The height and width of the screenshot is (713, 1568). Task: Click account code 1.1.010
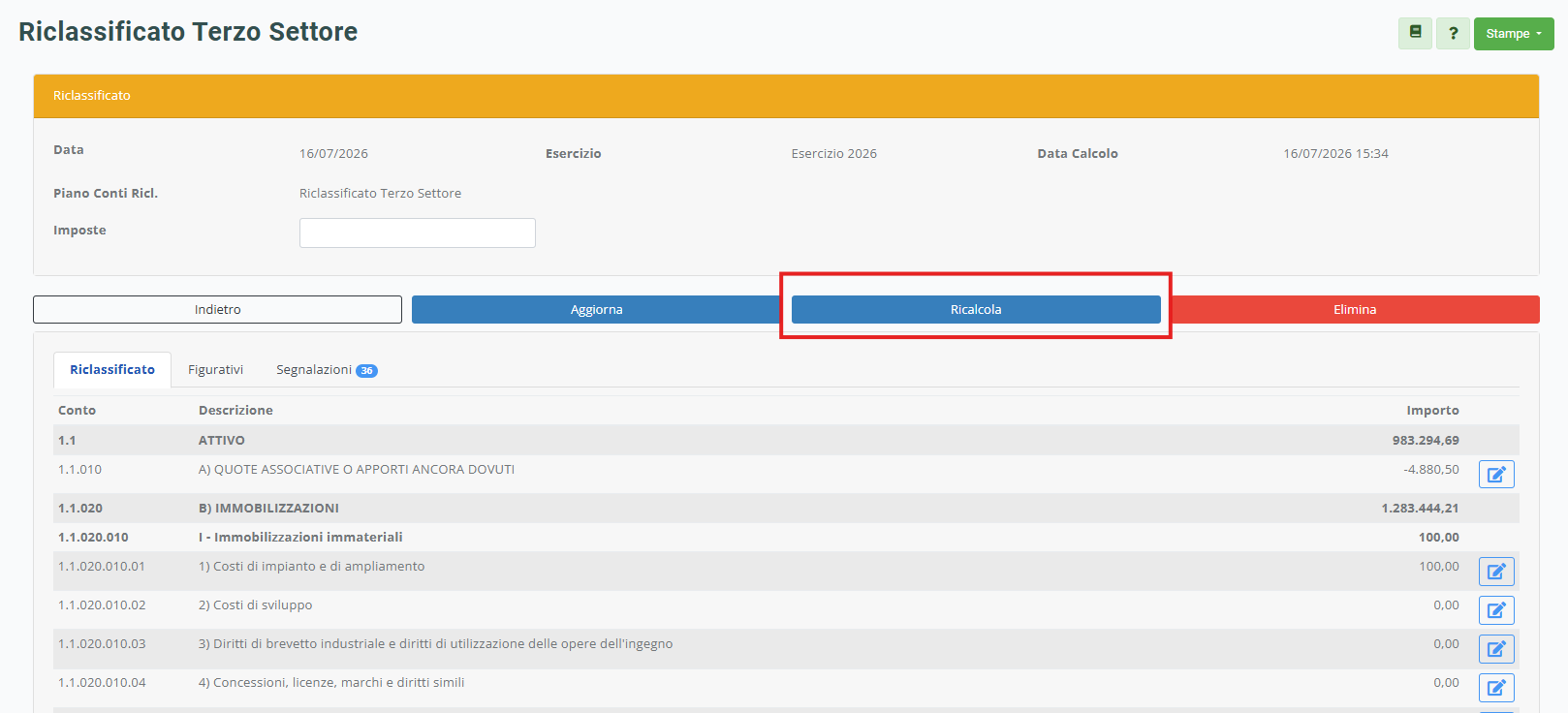click(x=79, y=469)
